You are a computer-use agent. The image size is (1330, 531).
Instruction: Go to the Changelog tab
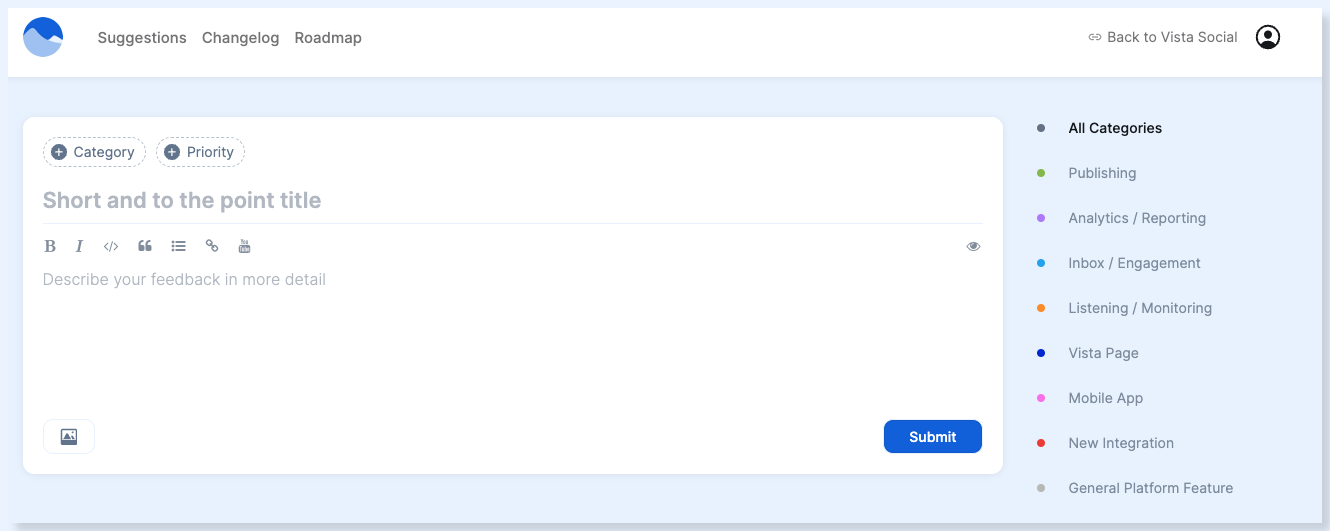tap(240, 38)
